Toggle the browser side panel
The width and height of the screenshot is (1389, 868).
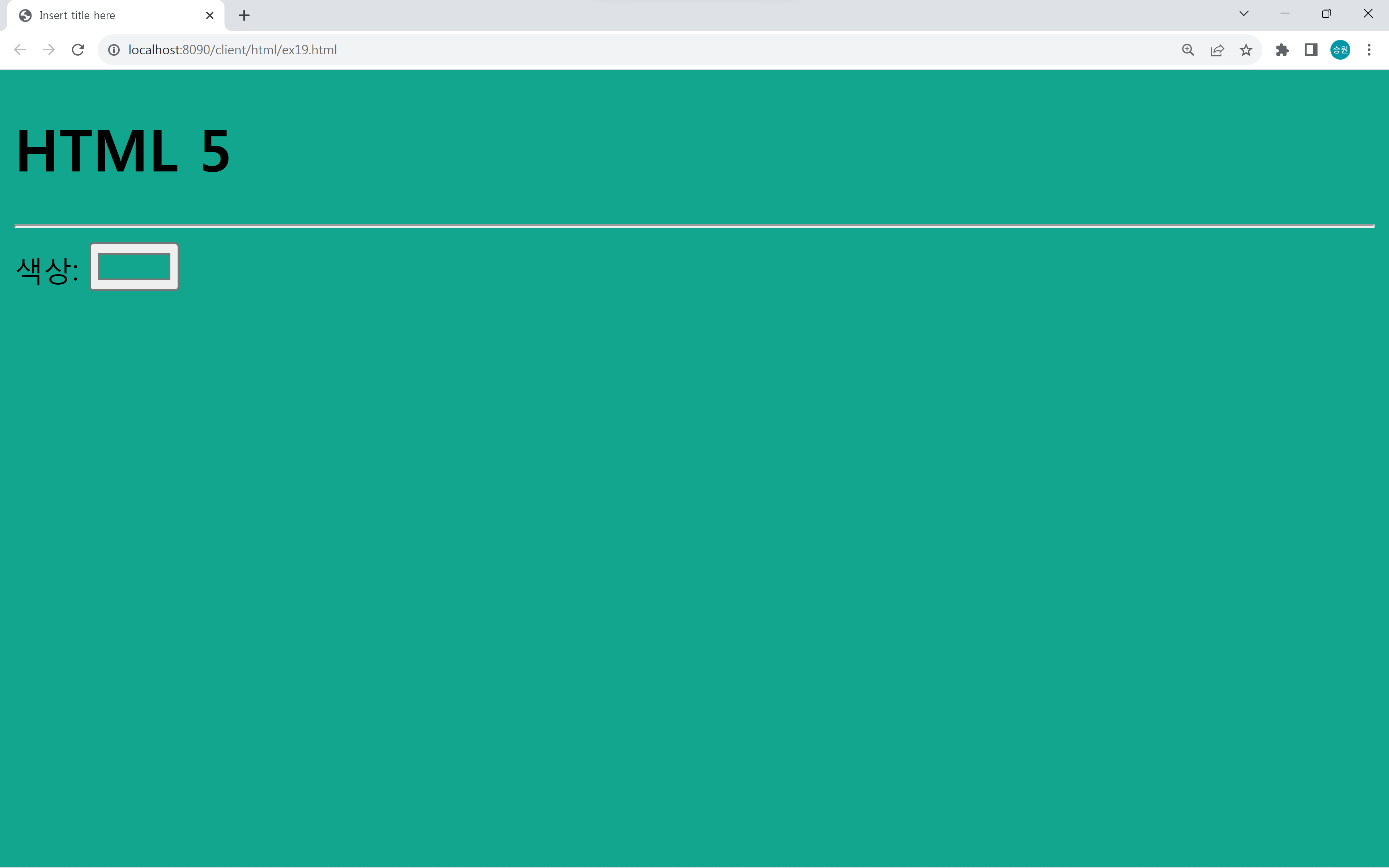click(1311, 50)
